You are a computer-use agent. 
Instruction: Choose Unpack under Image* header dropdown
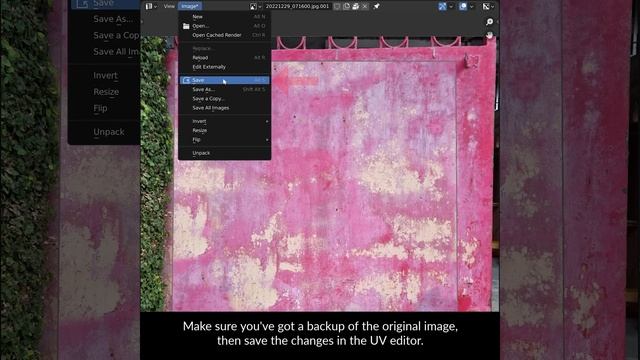click(224, 153)
